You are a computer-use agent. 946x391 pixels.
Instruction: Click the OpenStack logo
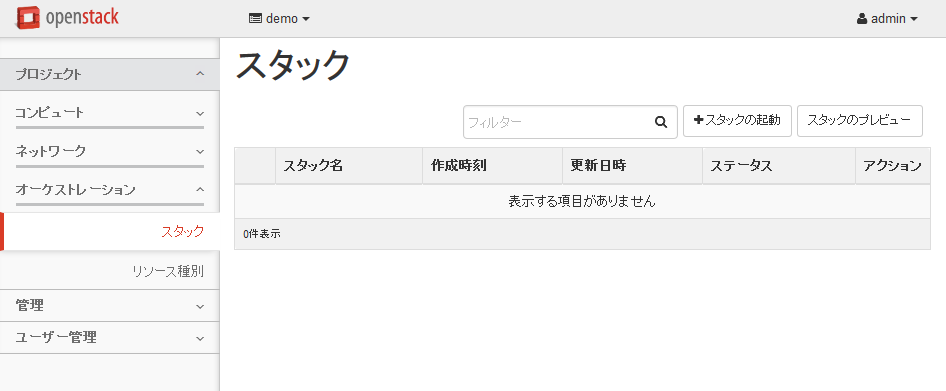pos(67,18)
